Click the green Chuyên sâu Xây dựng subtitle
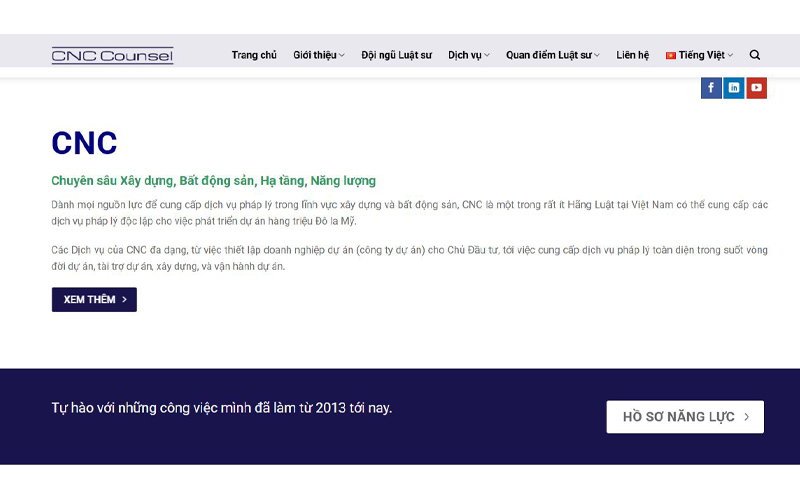The image size is (800, 500). click(213, 181)
